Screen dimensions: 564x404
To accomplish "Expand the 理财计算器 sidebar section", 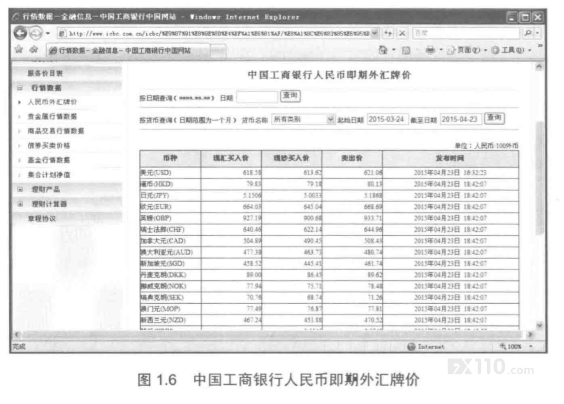I will (20, 204).
